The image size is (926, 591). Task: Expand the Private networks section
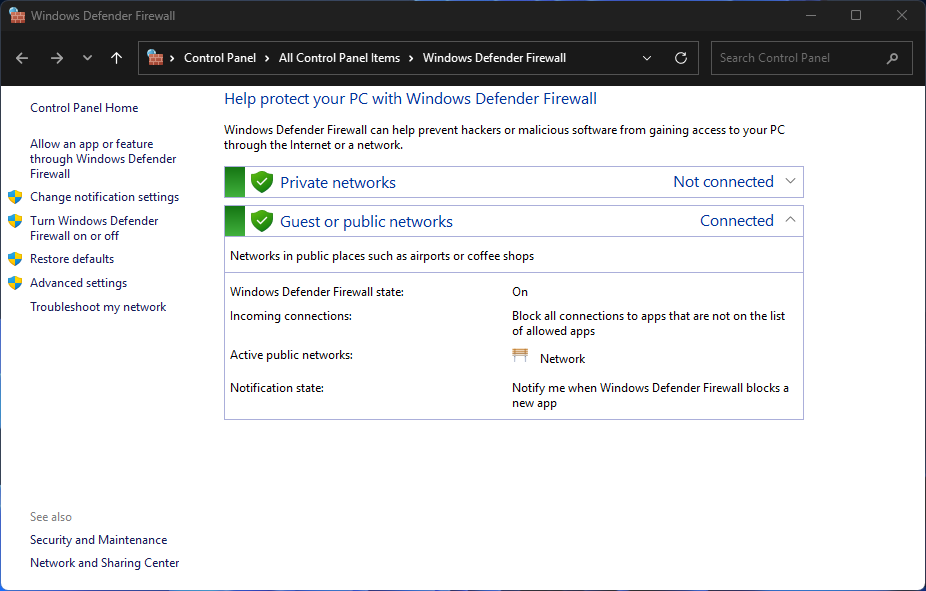(x=790, y=182)
